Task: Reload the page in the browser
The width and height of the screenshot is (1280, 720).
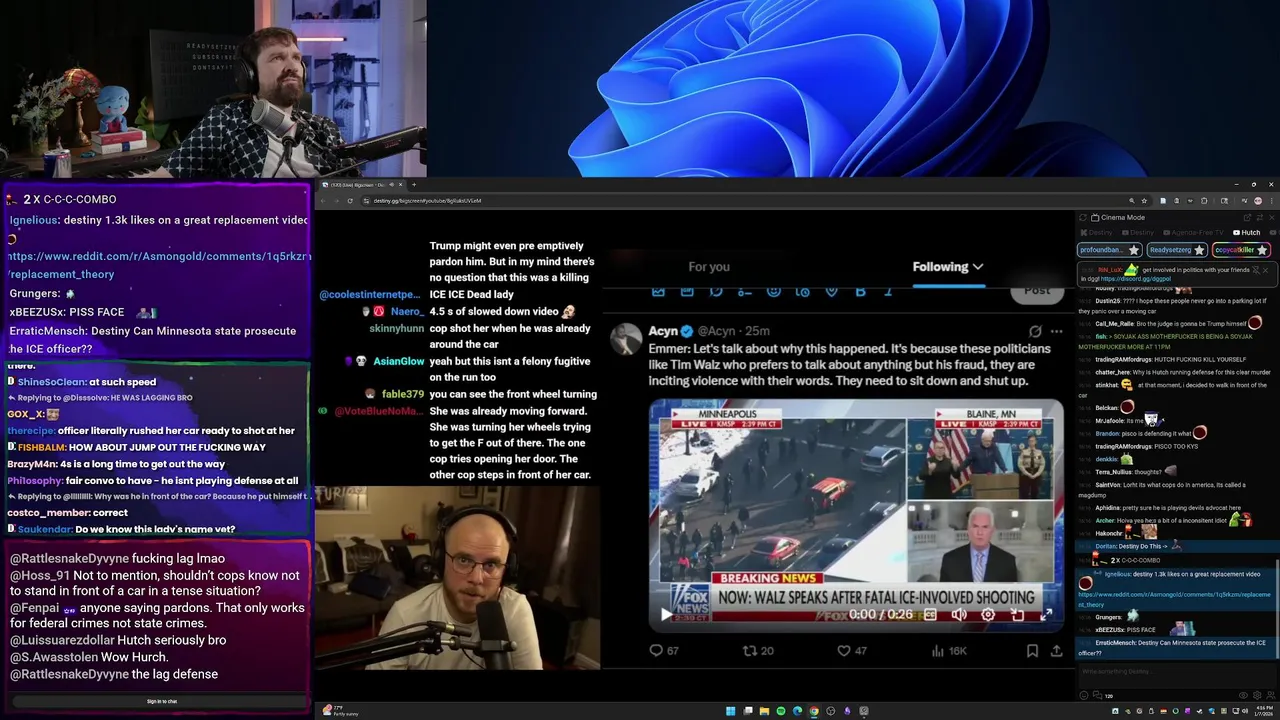Action: [x=349, y=200]
